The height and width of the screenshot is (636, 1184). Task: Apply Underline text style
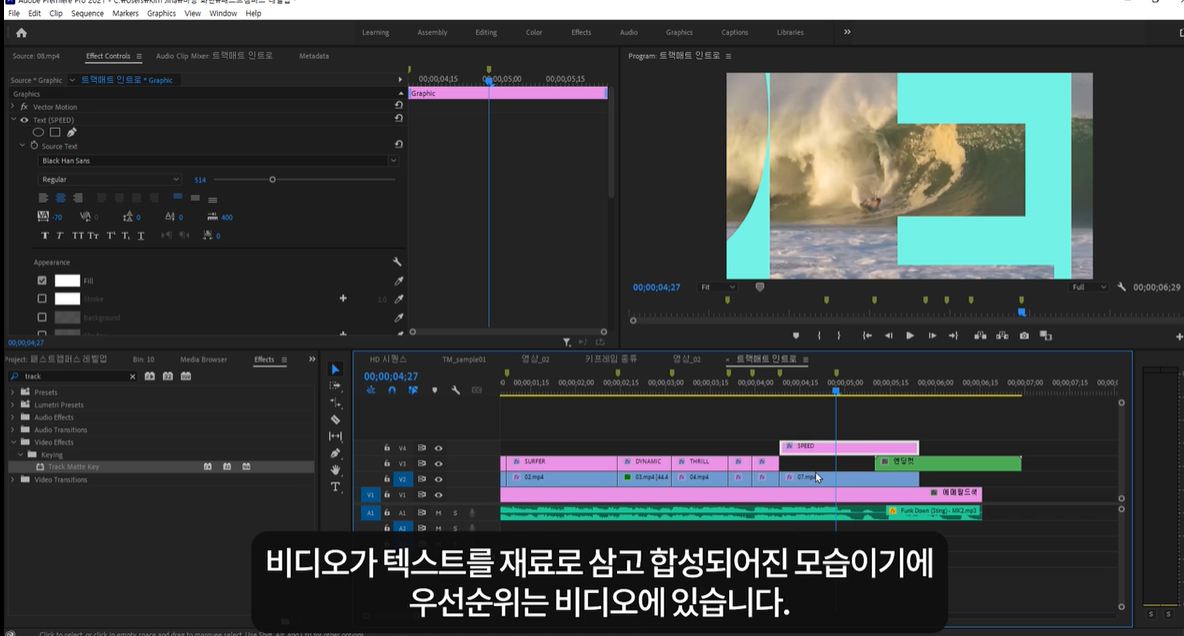[140, 236]
